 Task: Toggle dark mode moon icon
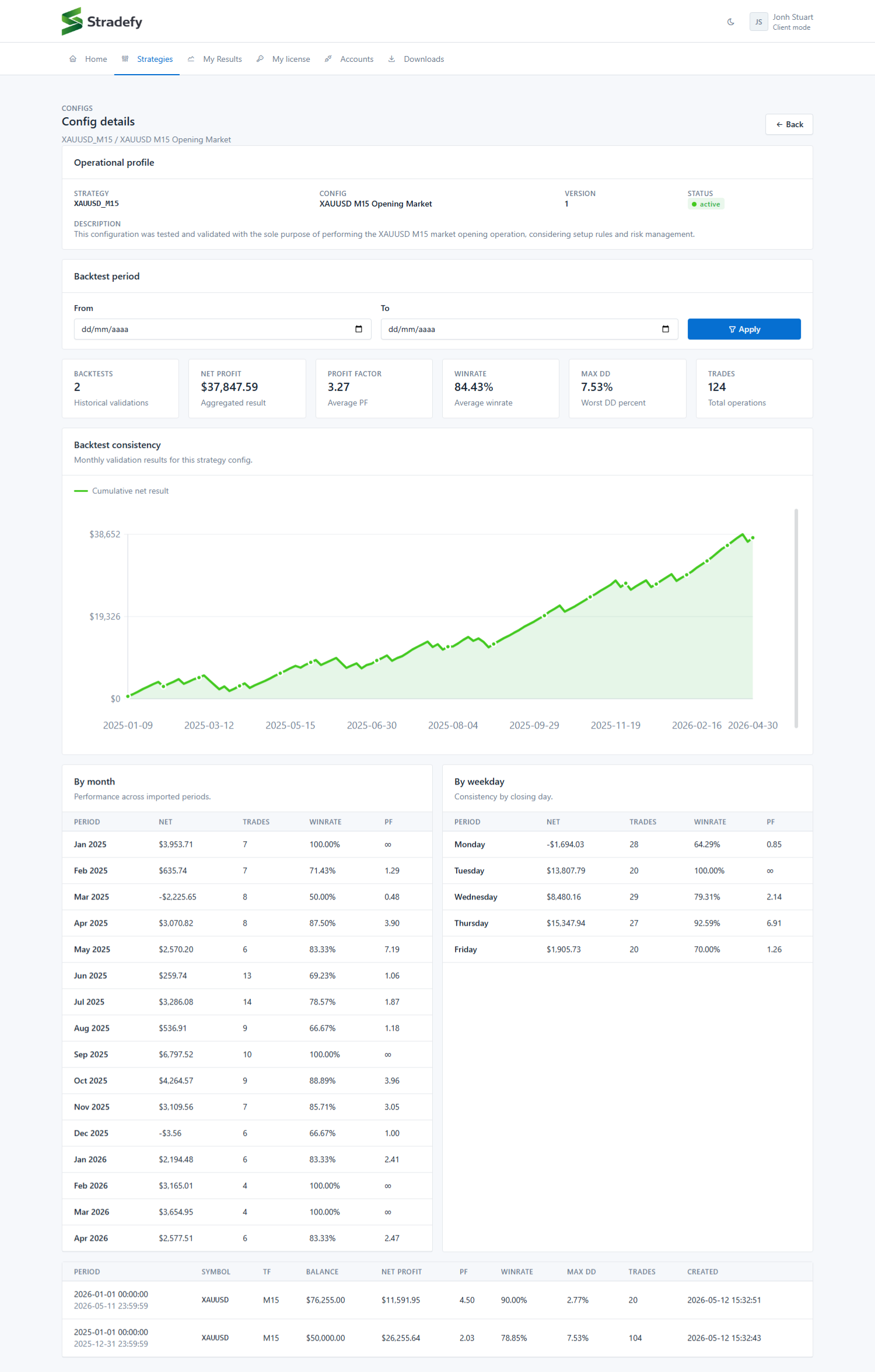point(730,22)
